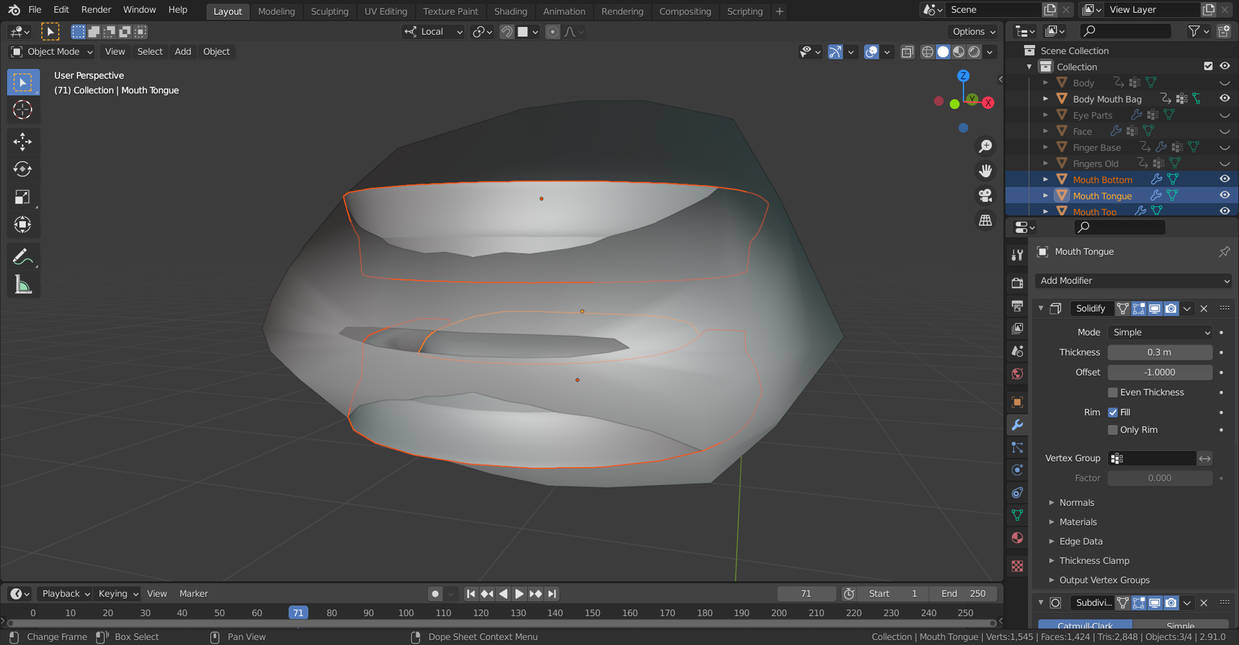Expand the Normals section
The width and height of the screenshot is (1239, 645).
(x=1076, y=503)
